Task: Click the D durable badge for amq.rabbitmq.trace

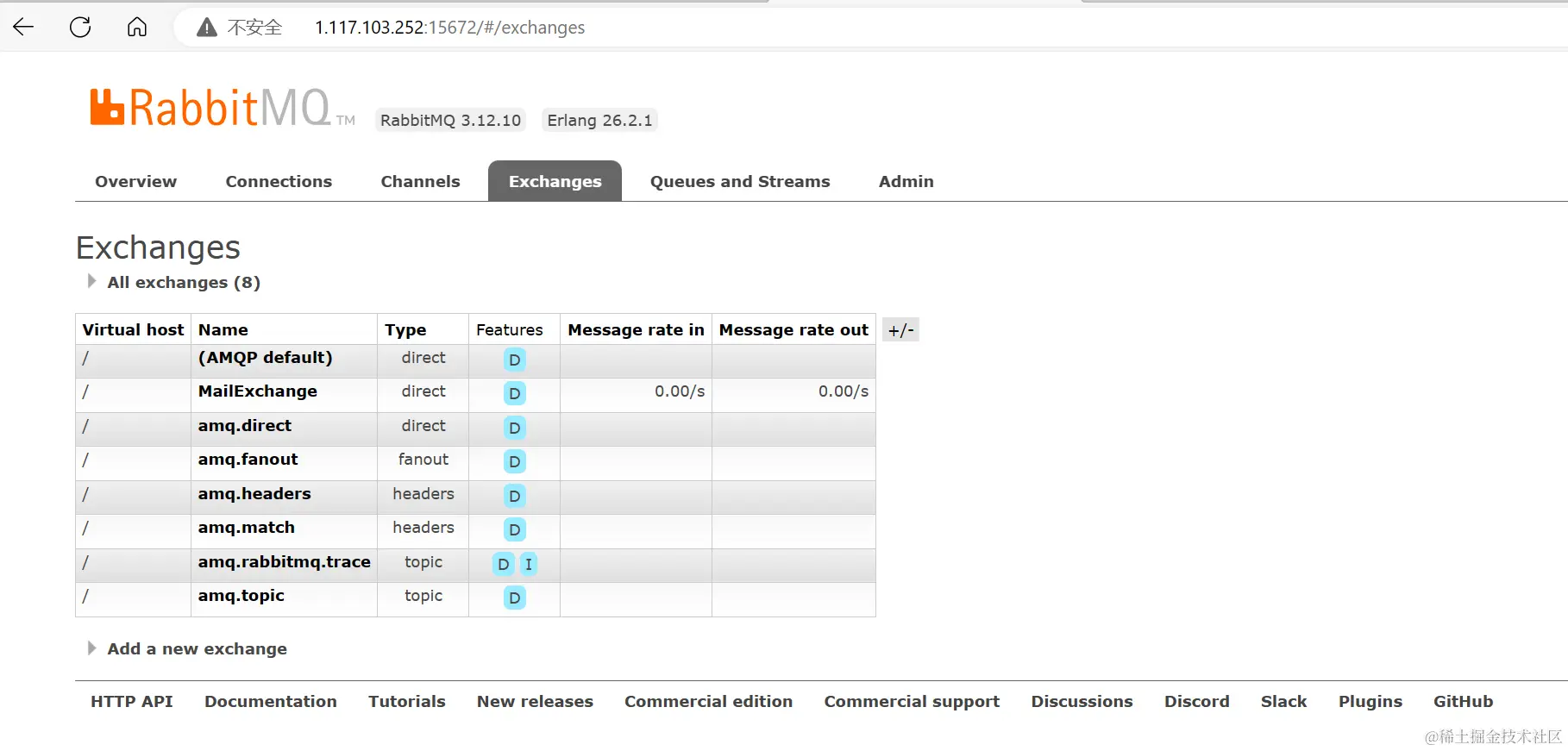Action: (503, 564)
